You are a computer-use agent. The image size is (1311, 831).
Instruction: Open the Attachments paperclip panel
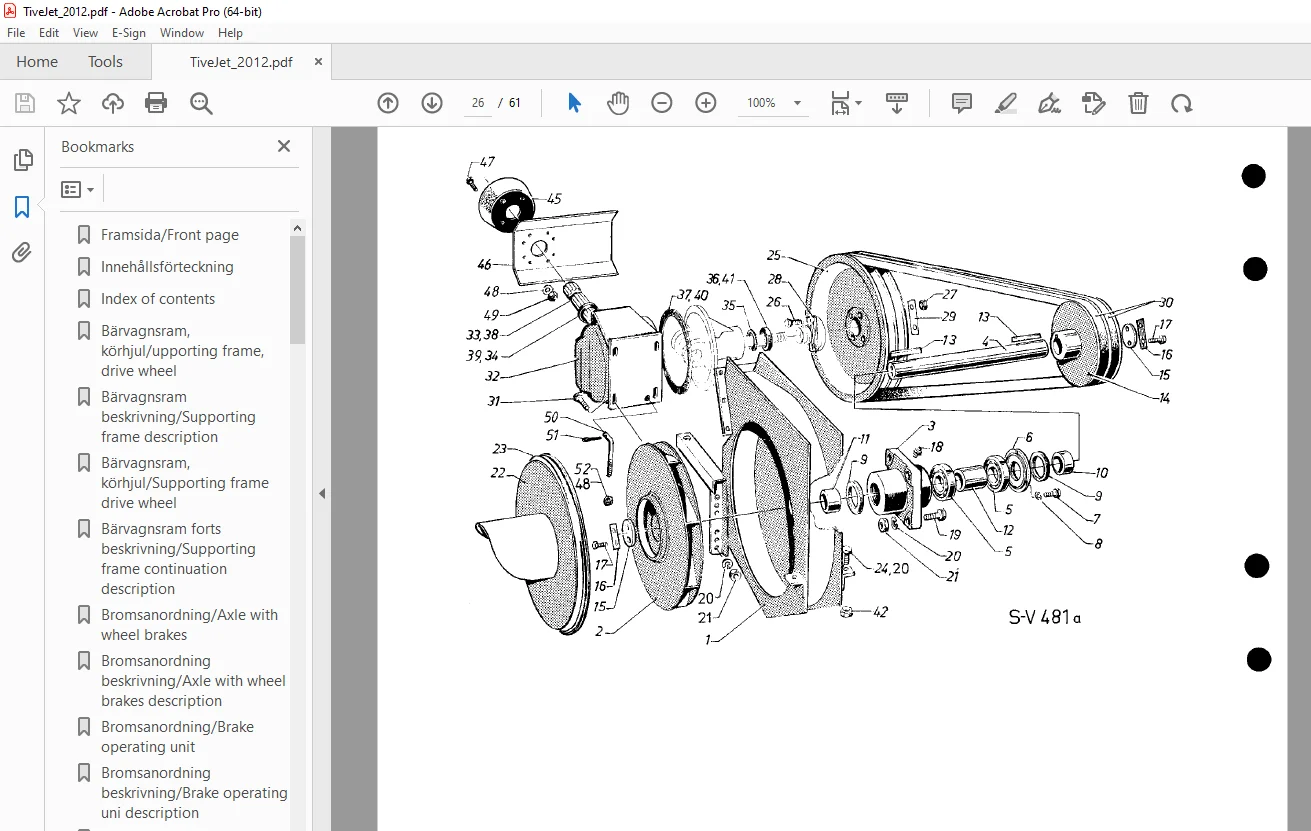pyautogui.click(x=22, y=253)
